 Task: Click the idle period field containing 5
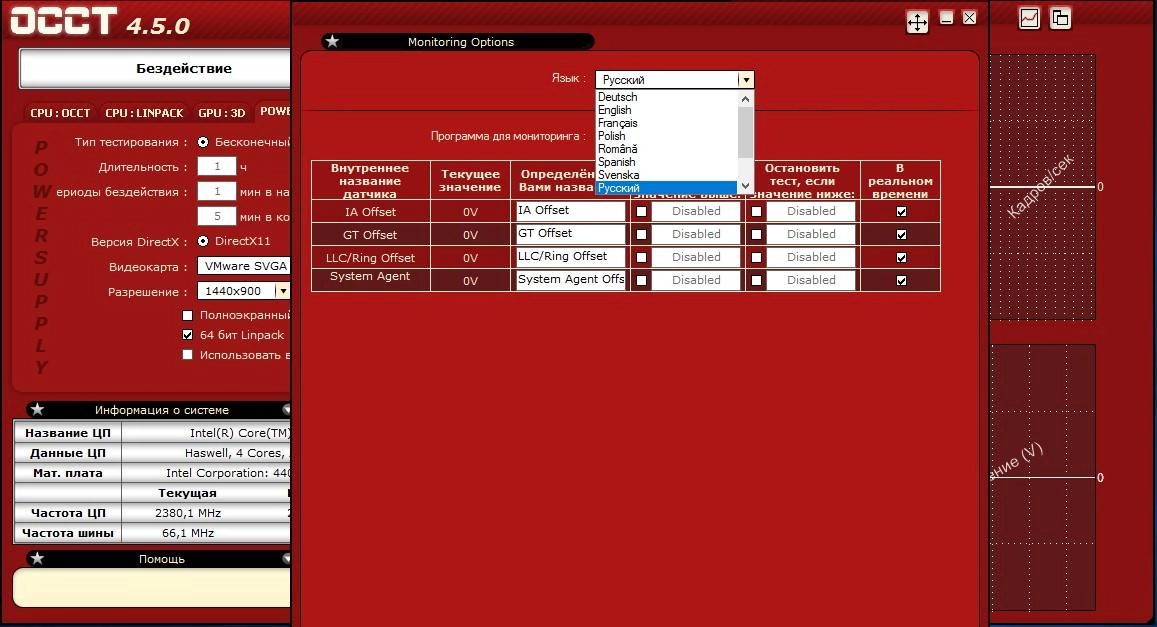(217, 216)
